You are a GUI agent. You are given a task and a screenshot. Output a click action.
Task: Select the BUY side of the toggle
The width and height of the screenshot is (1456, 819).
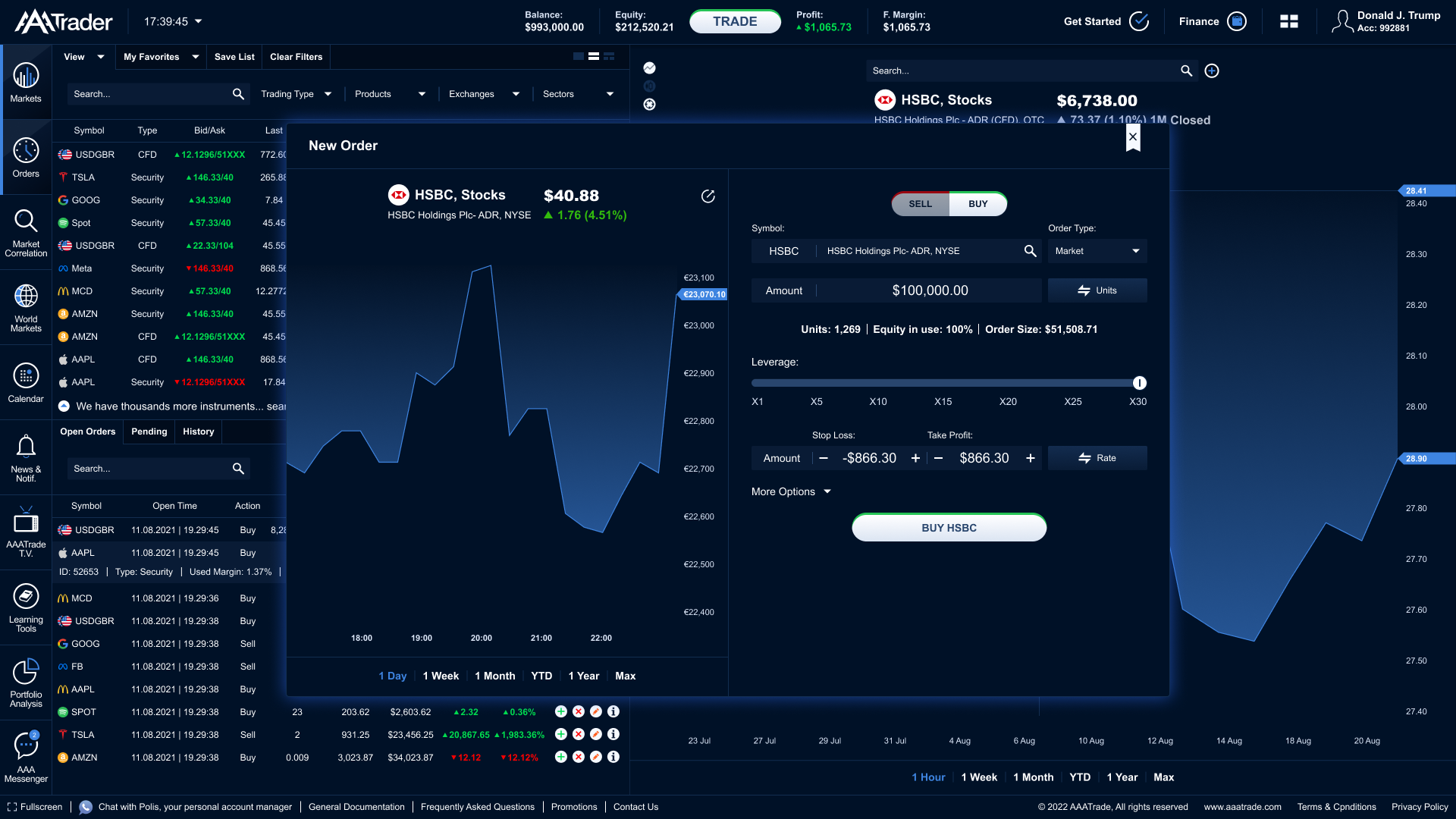(978, 204)
